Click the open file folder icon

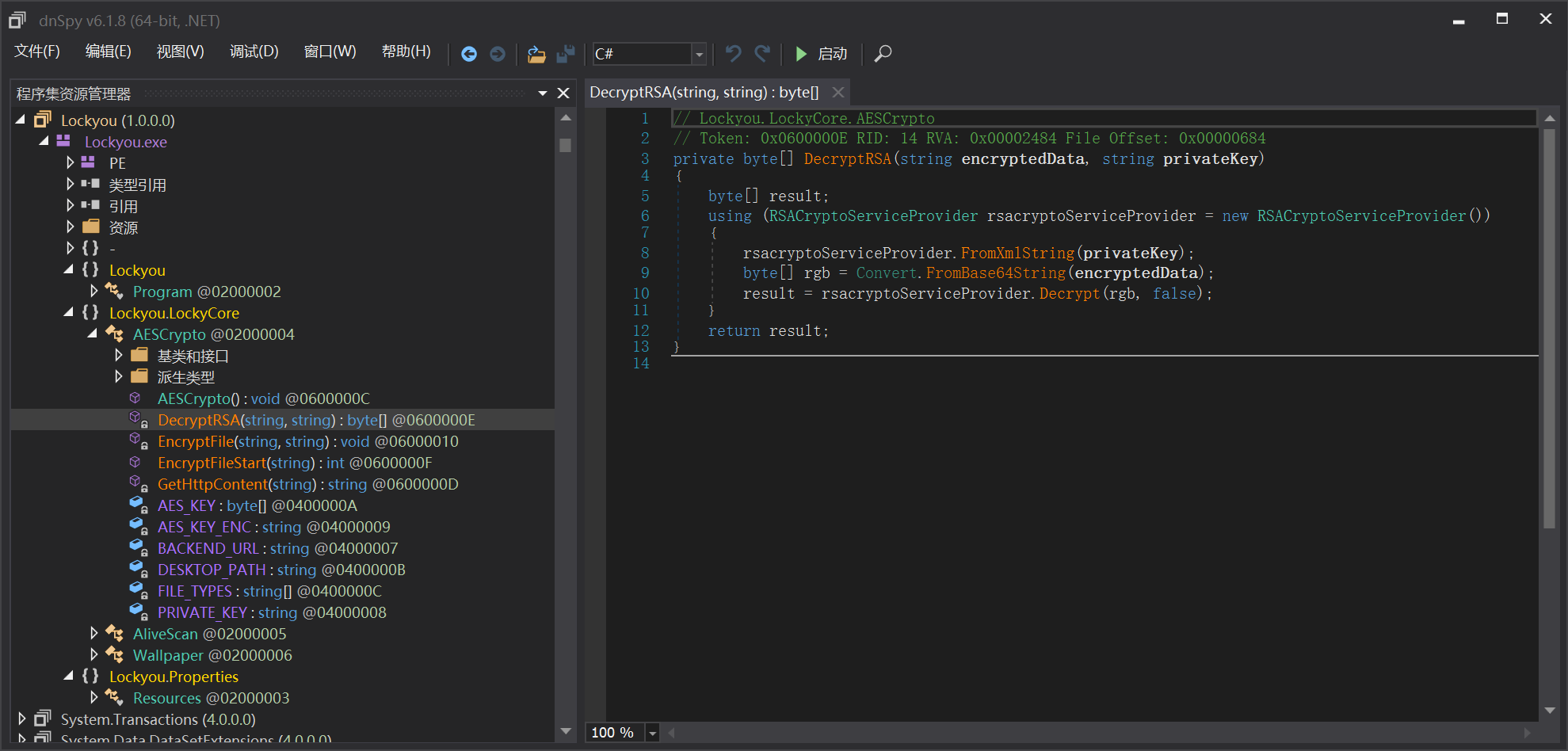pyautogui.click(x=536, y=54)
